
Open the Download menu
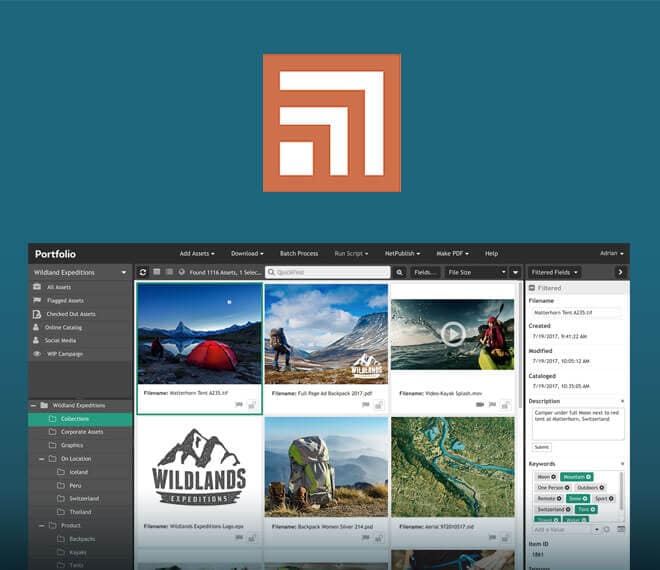tap(247, 253)
